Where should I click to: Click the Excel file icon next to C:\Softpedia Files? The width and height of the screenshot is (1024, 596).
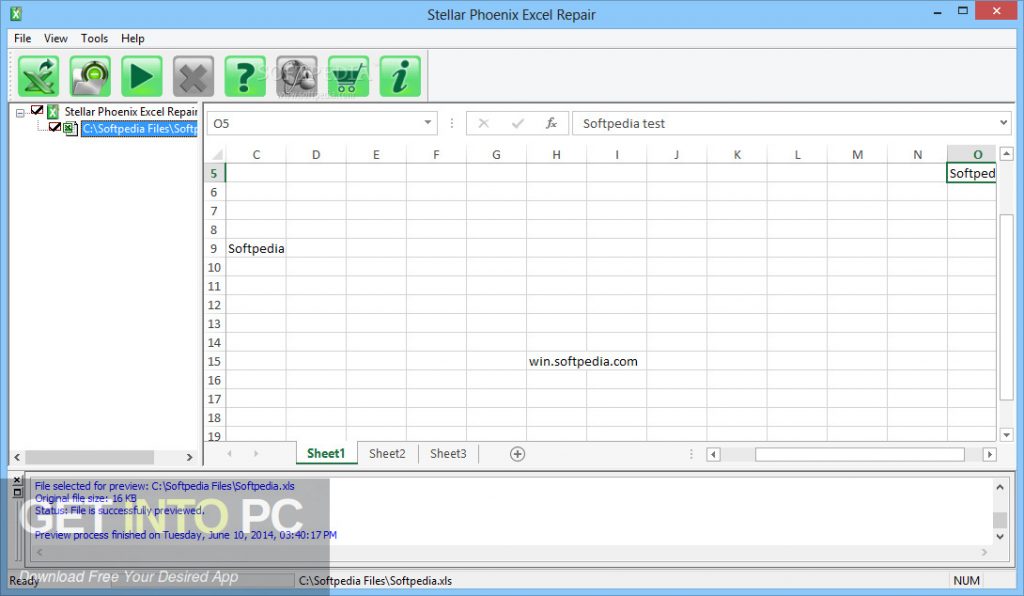[x=71, y=129]
